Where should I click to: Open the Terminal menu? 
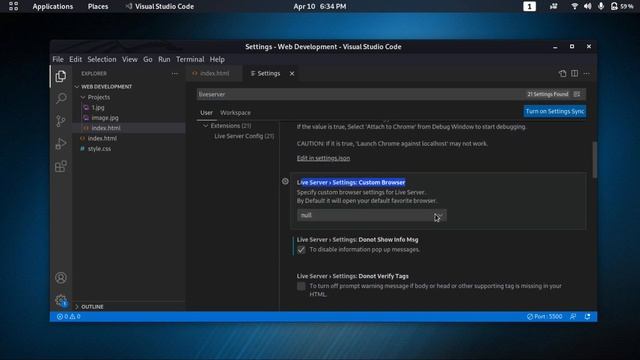coord(190,59)
